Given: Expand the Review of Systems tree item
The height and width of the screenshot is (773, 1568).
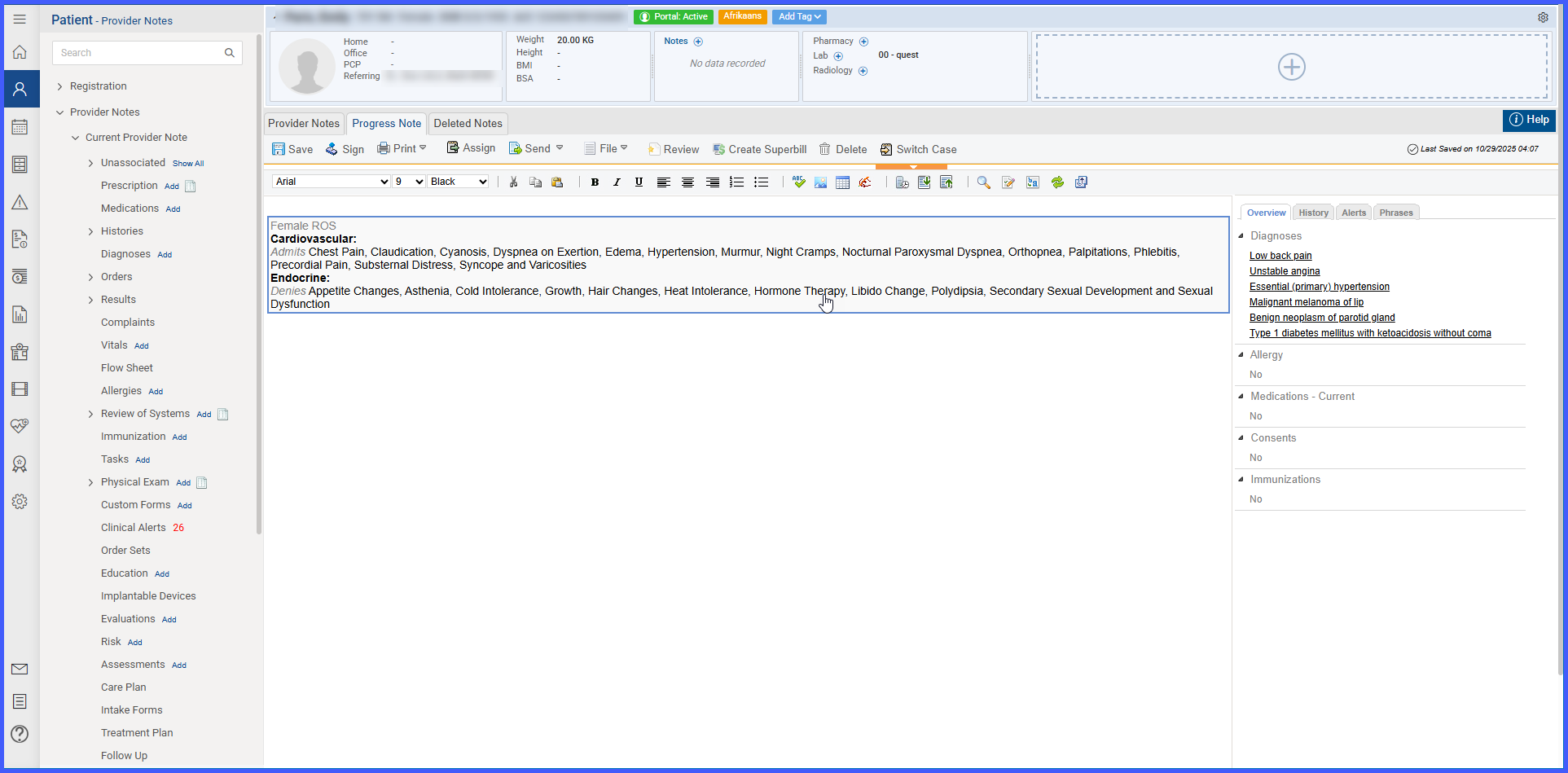Looking at the screenshot, I should 90,414.
